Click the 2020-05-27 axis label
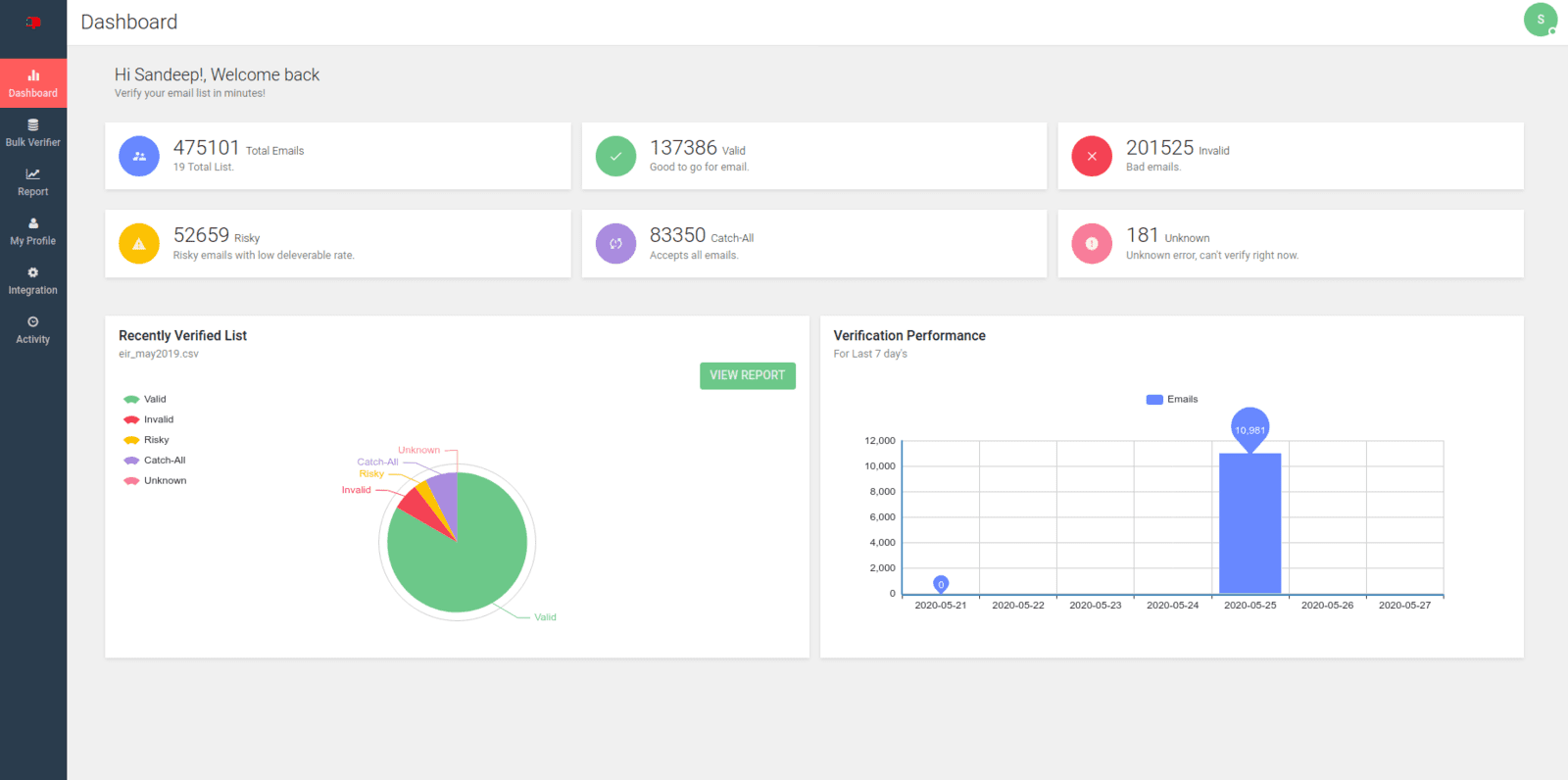 click(1404, 606)
